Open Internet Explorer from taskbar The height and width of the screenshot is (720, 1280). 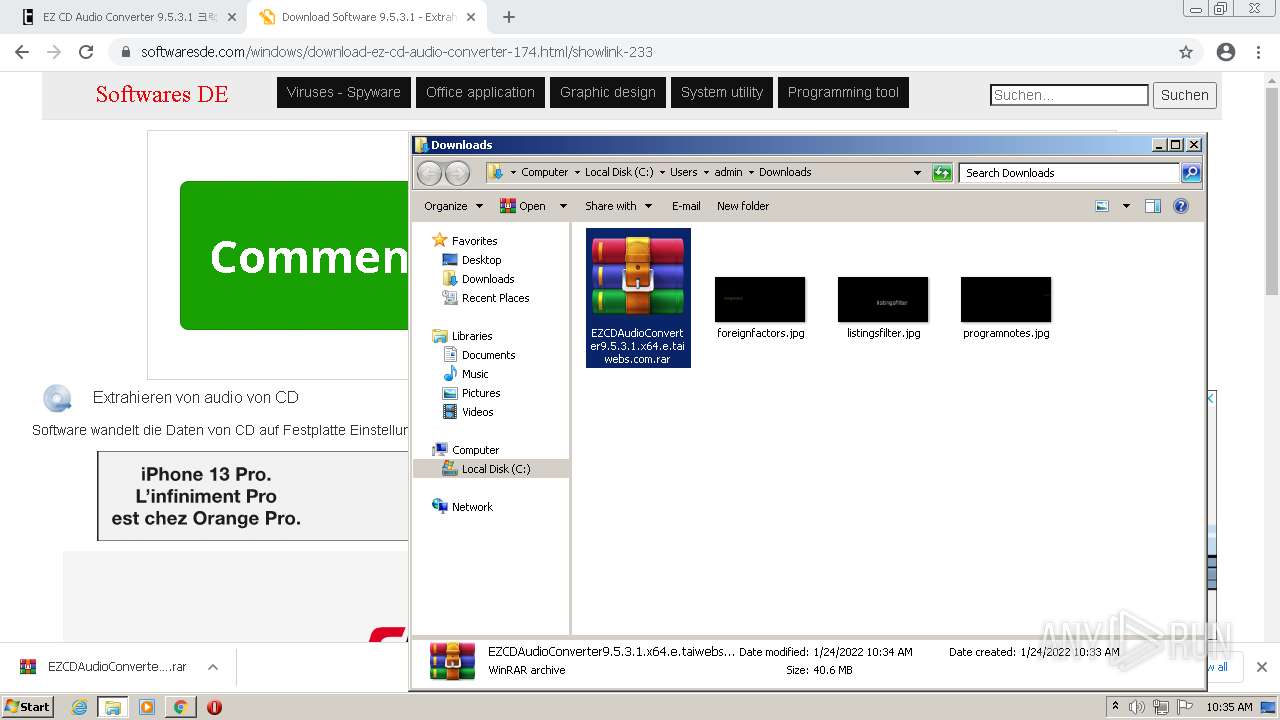tap(79, 707)
